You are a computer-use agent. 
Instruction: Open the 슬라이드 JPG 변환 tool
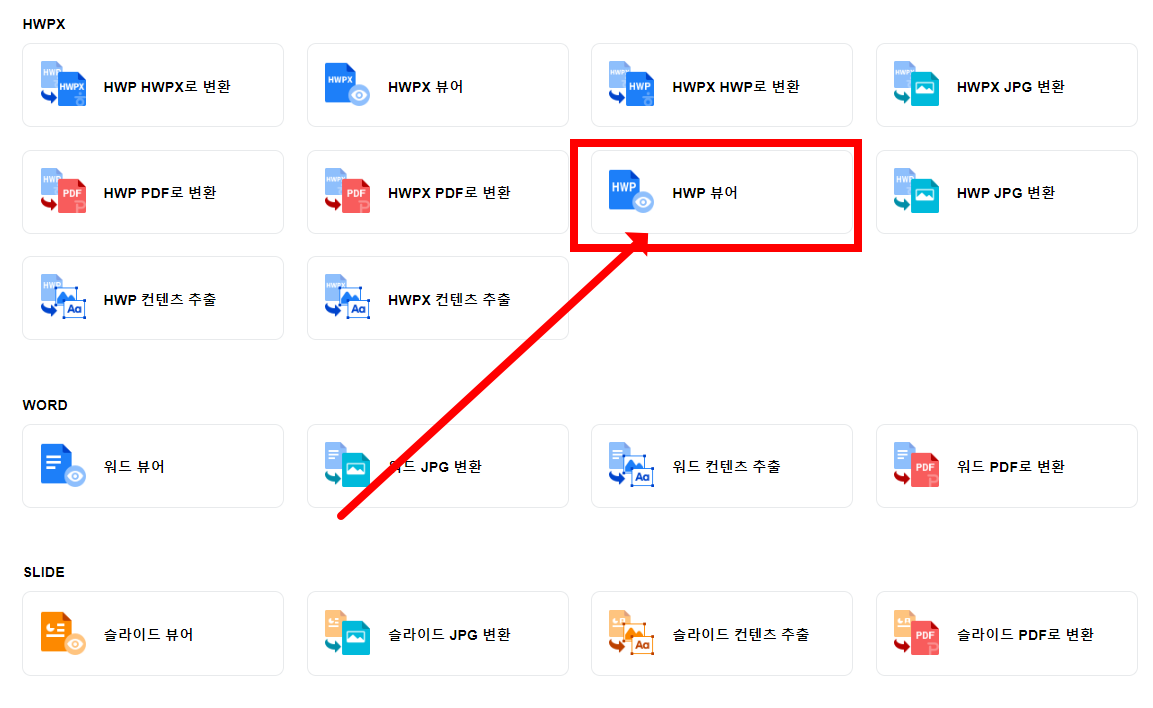pos(437,632)
